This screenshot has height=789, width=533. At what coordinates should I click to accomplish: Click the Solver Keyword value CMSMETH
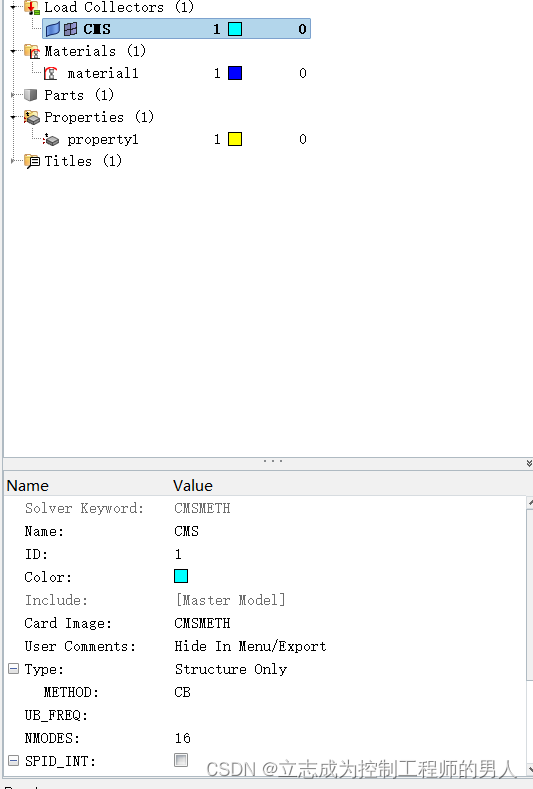(202, 508)
